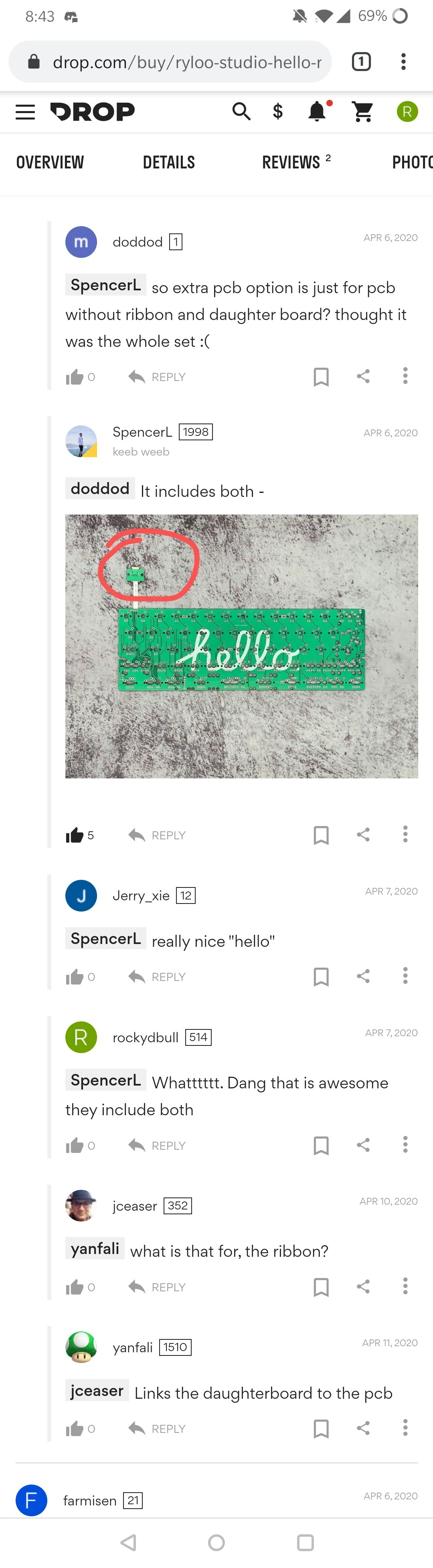Screen dimensions: 433x1568
Task: Open Chrome three-dot overflow menu
Action: pyautogui.click(x=403, y=61)
